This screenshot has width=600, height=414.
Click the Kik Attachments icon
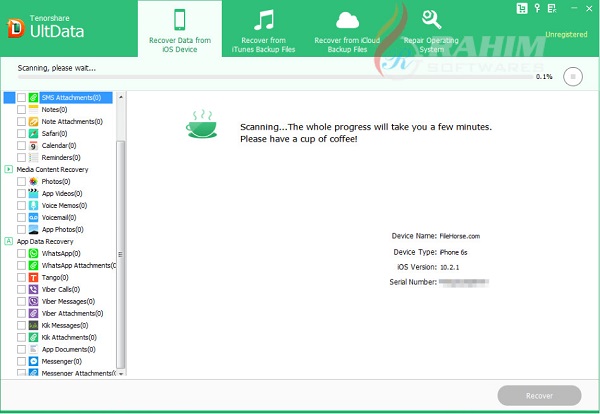(x=33, y=337)
